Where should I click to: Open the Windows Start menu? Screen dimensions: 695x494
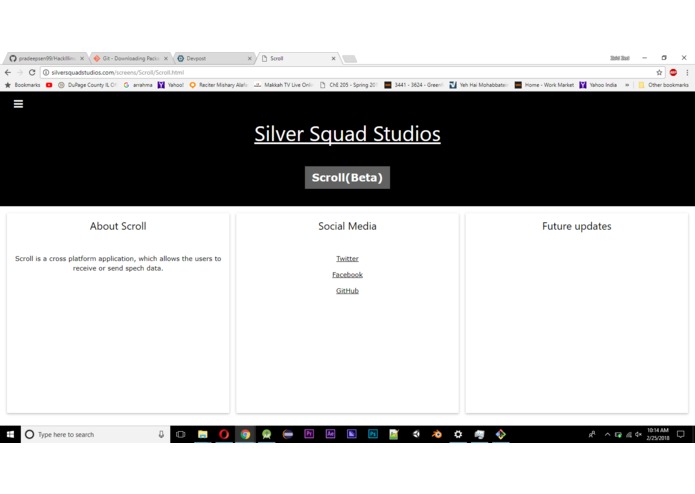[10, 435]
